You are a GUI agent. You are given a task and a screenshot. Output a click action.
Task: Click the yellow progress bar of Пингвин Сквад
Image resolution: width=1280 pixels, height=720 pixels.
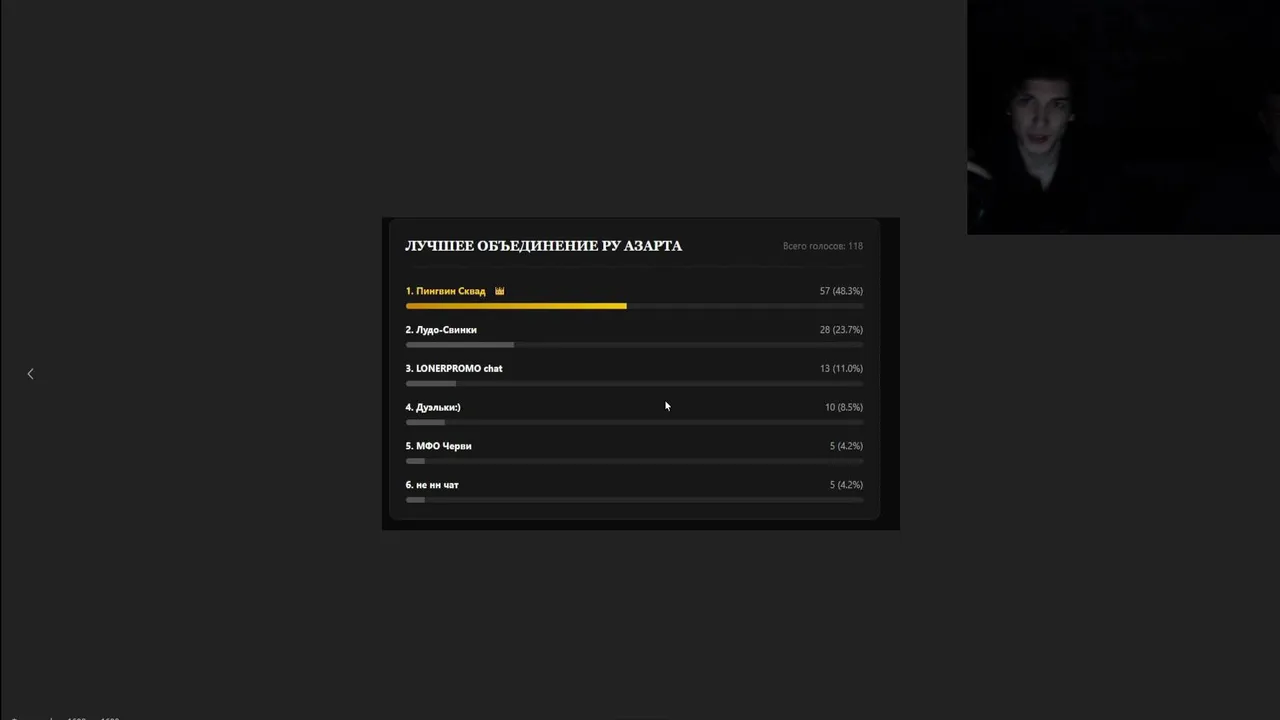click(x=516, y=306)
